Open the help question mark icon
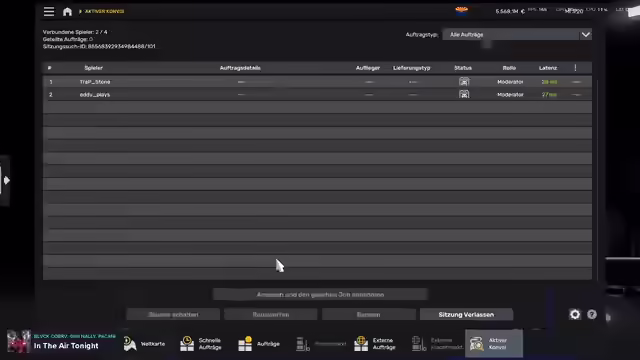640x360 pixels. click(x=592, y=314)
